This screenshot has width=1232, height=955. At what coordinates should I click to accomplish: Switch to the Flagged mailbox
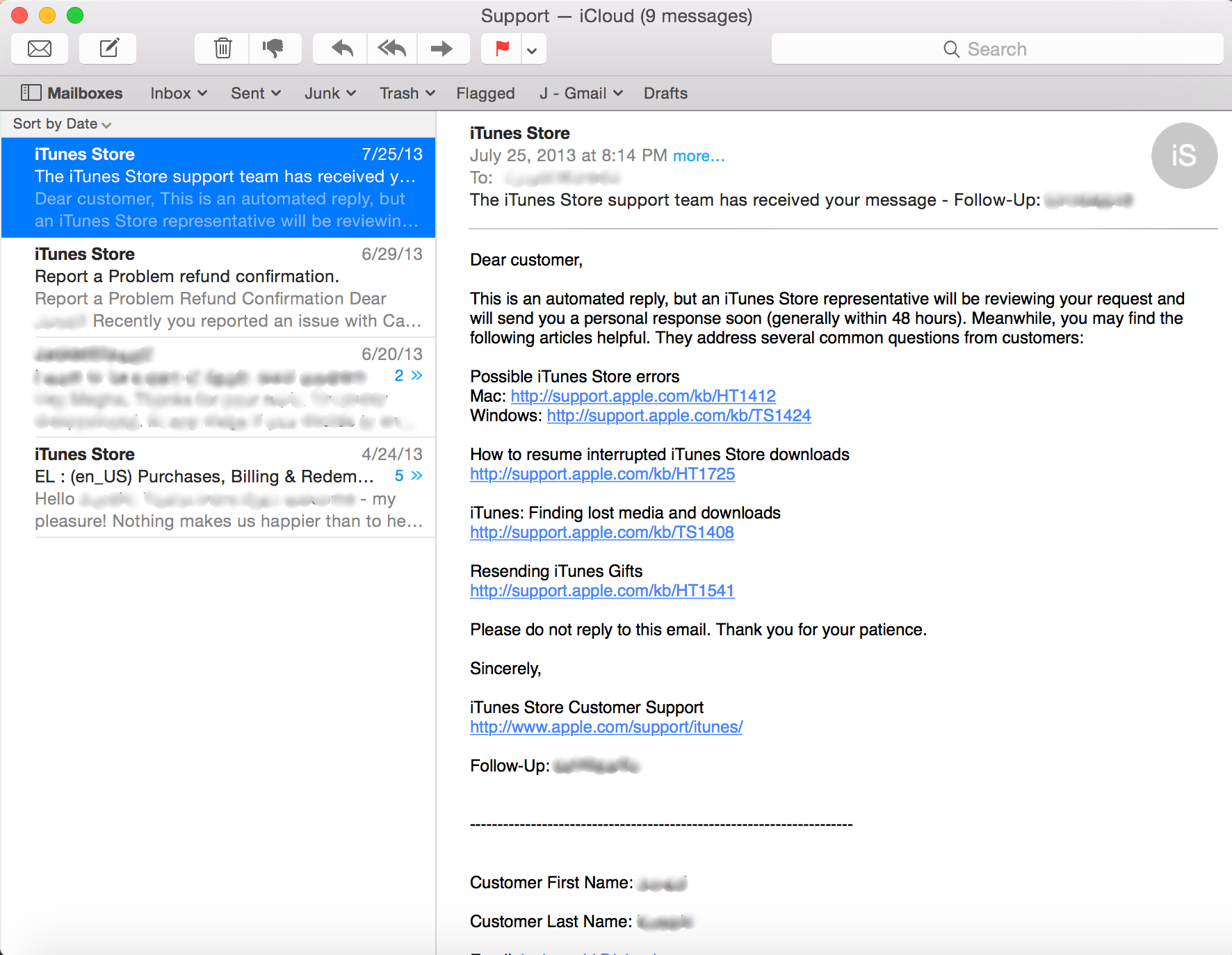pos(485,93)
